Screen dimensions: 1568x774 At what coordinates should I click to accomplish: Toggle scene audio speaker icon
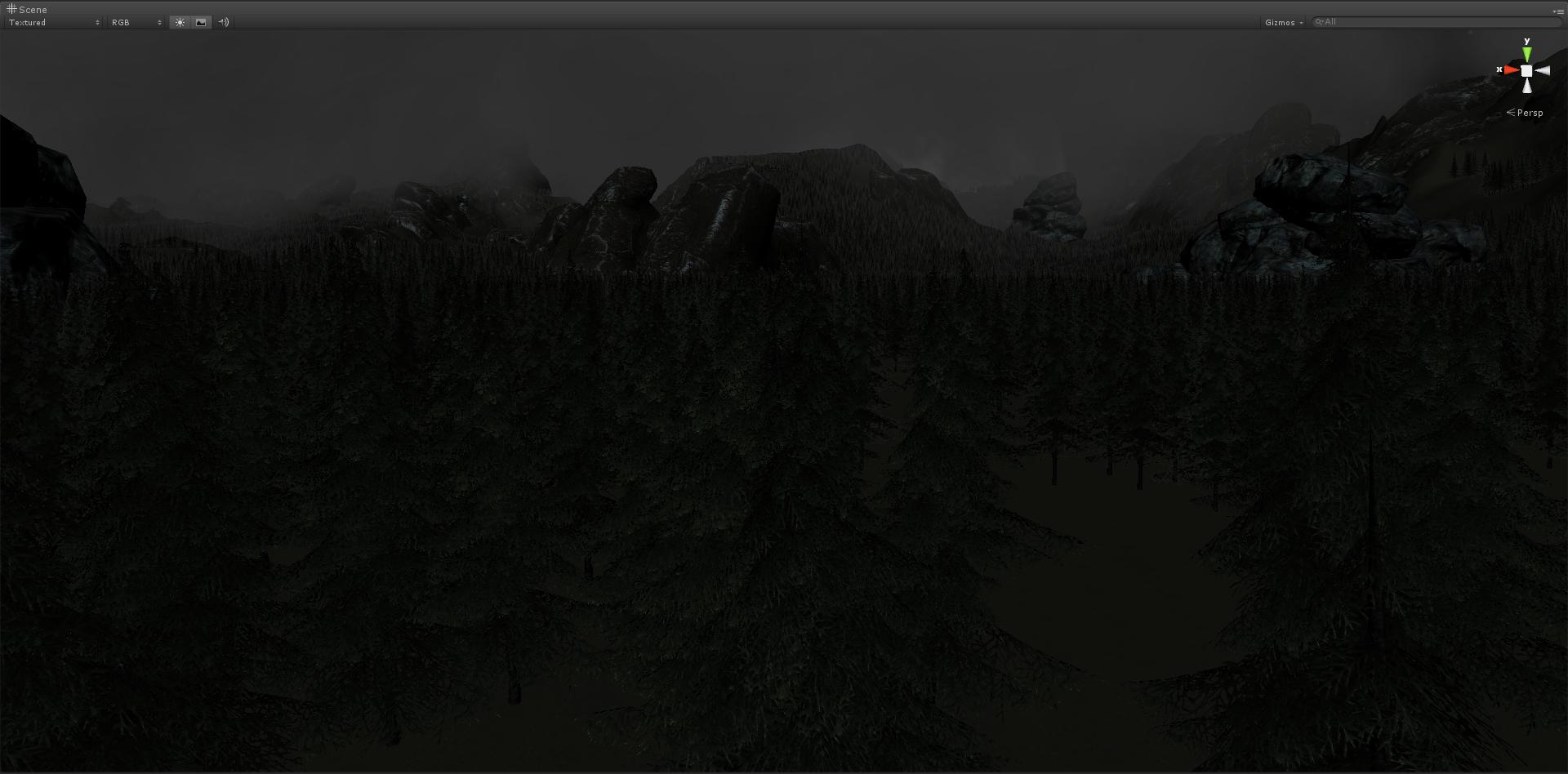tap(223, 22)
